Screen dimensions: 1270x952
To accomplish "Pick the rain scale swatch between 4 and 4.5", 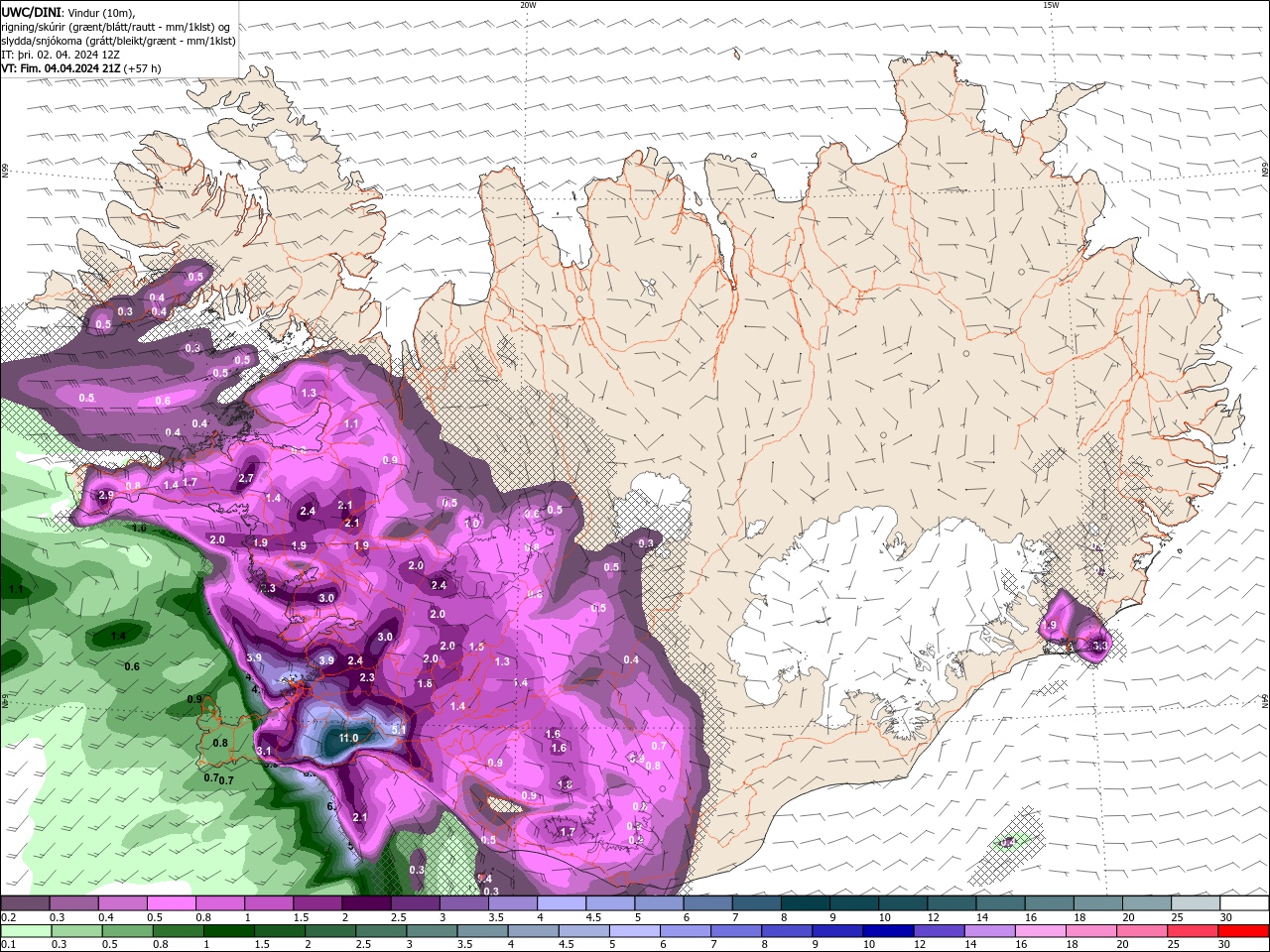I will point(532,931).
